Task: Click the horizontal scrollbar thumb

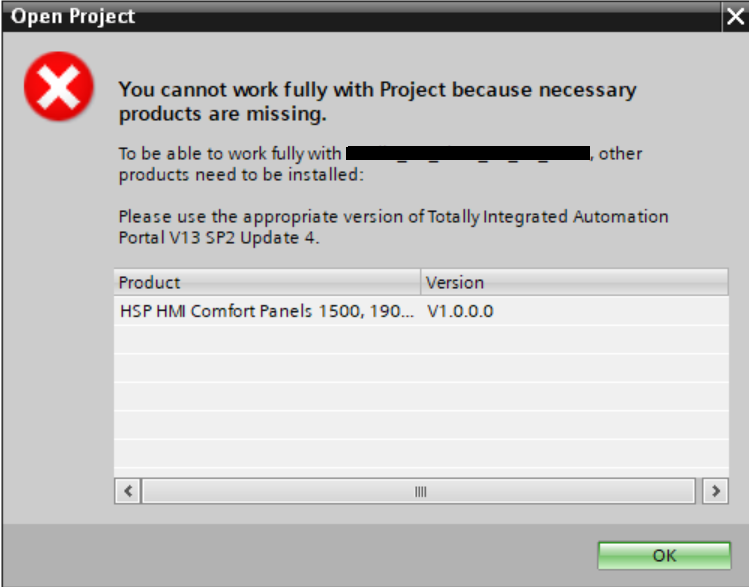Action: pos(420,491)
